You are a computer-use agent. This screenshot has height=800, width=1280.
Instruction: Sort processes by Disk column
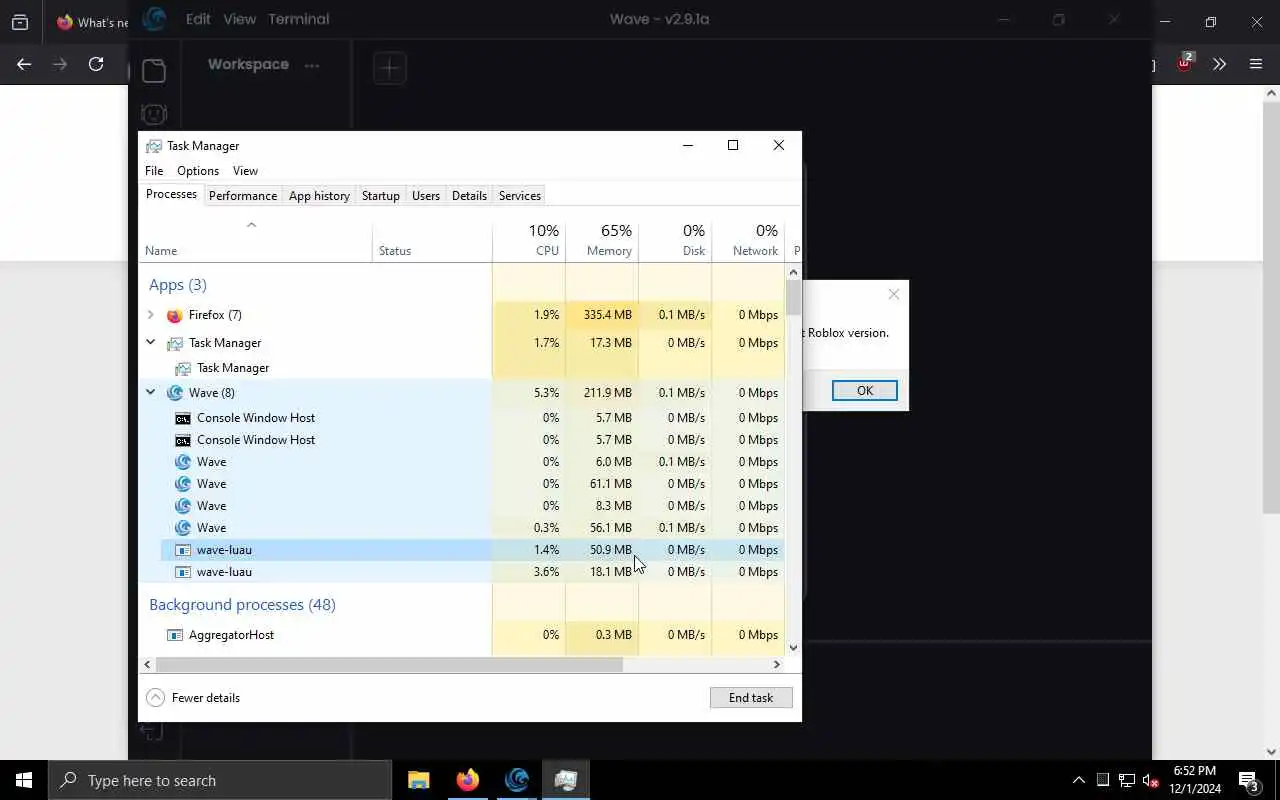point(675,240)
